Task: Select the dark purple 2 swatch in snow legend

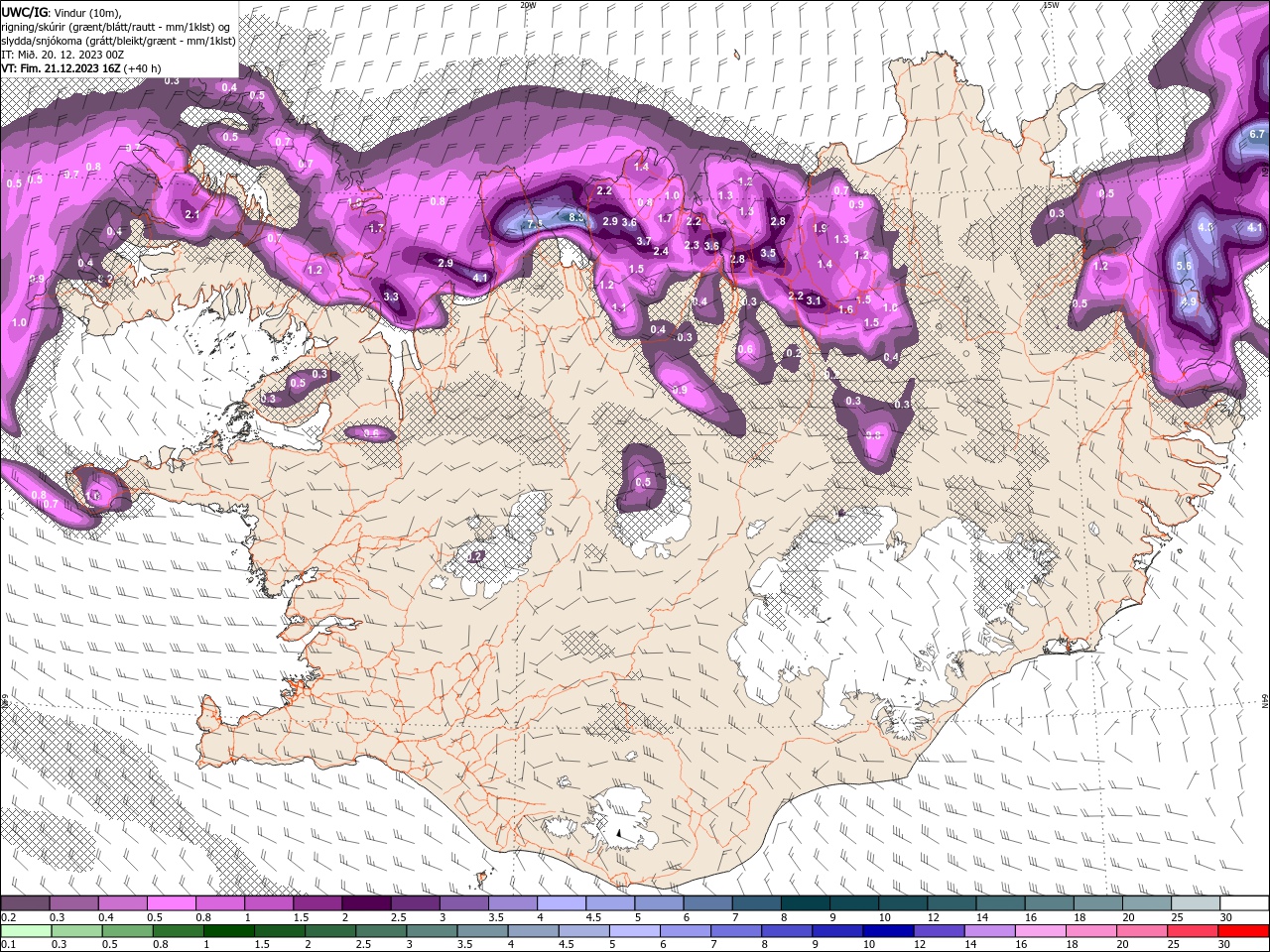Action: [366, 903]
